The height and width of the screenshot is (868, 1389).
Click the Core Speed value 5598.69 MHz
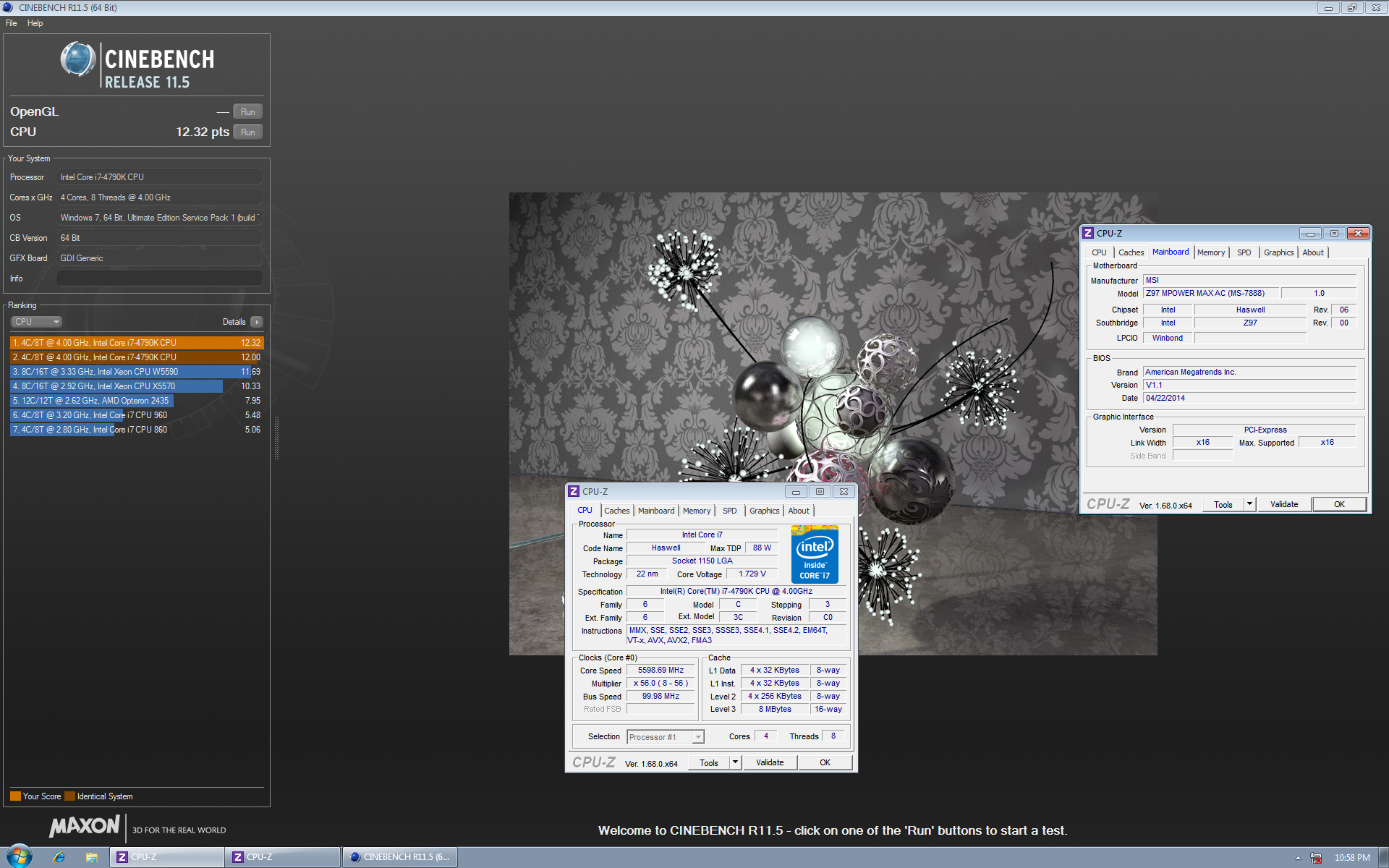[660, 671]
